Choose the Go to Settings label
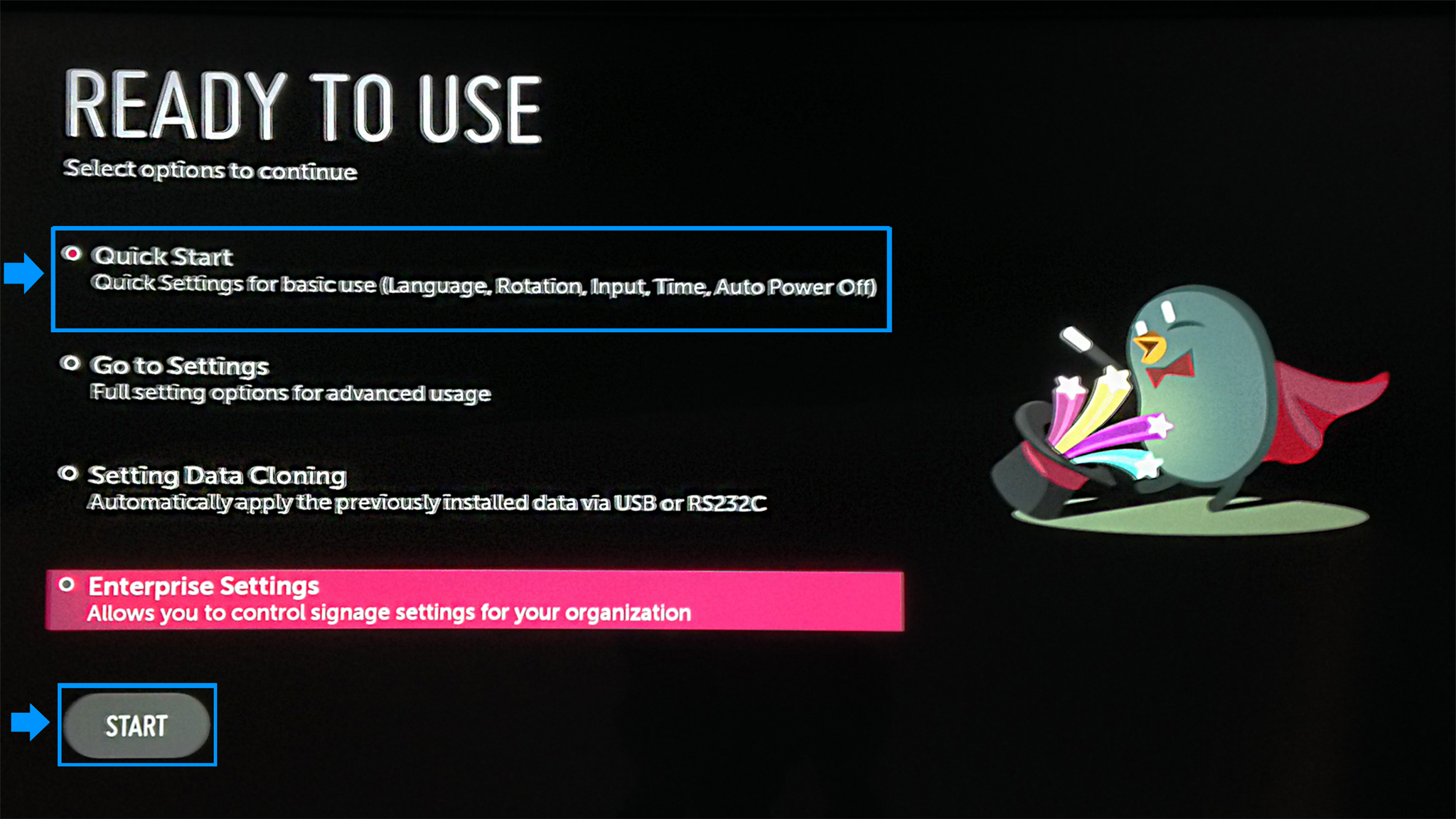 pos(181,365)
